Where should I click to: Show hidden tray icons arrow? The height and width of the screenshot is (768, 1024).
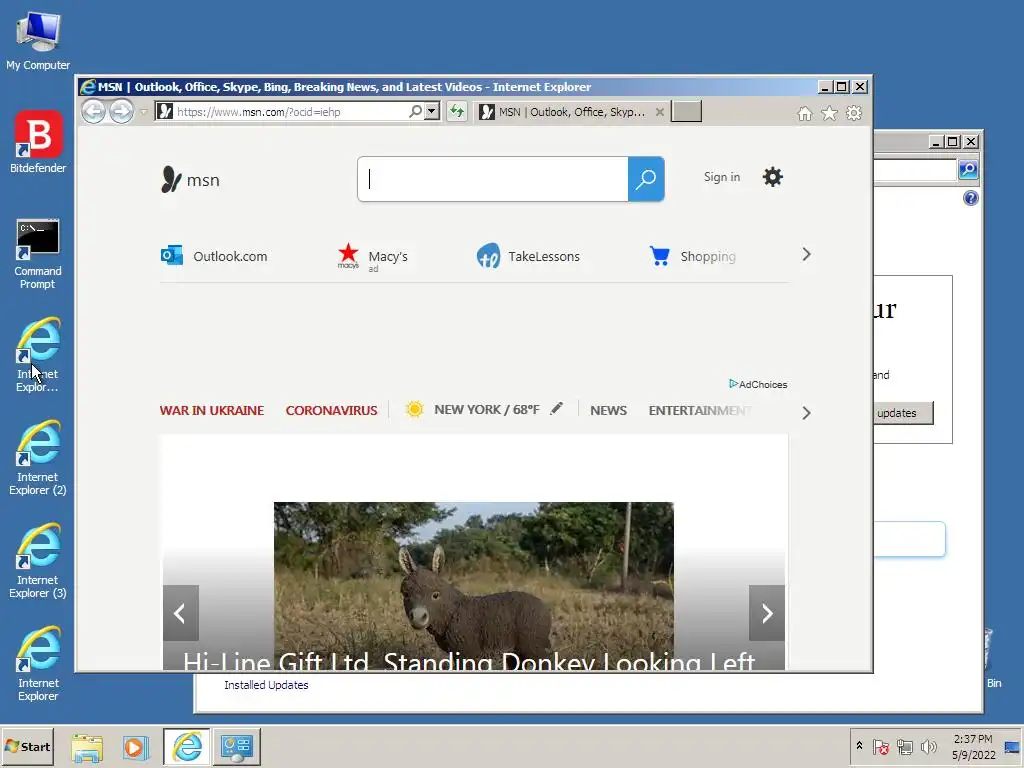coord(859,746)
